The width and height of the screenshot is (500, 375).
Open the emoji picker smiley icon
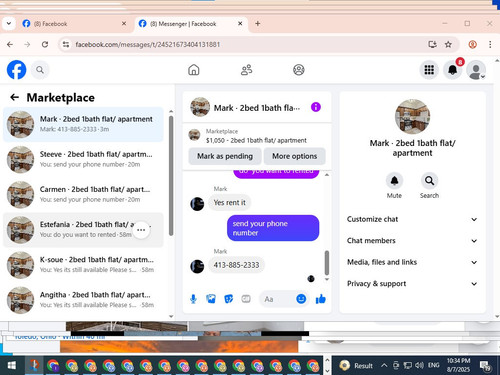click(x=301, y=299)
